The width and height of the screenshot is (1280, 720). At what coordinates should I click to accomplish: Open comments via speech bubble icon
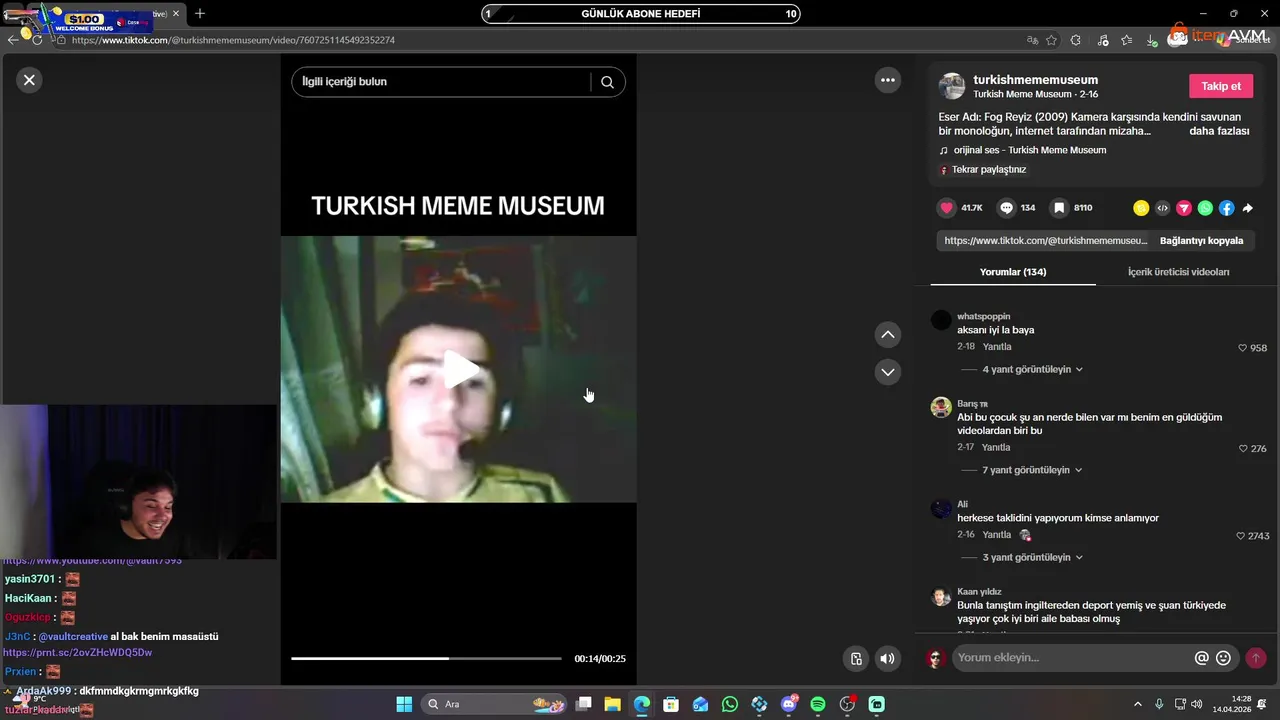(1007, 208)
